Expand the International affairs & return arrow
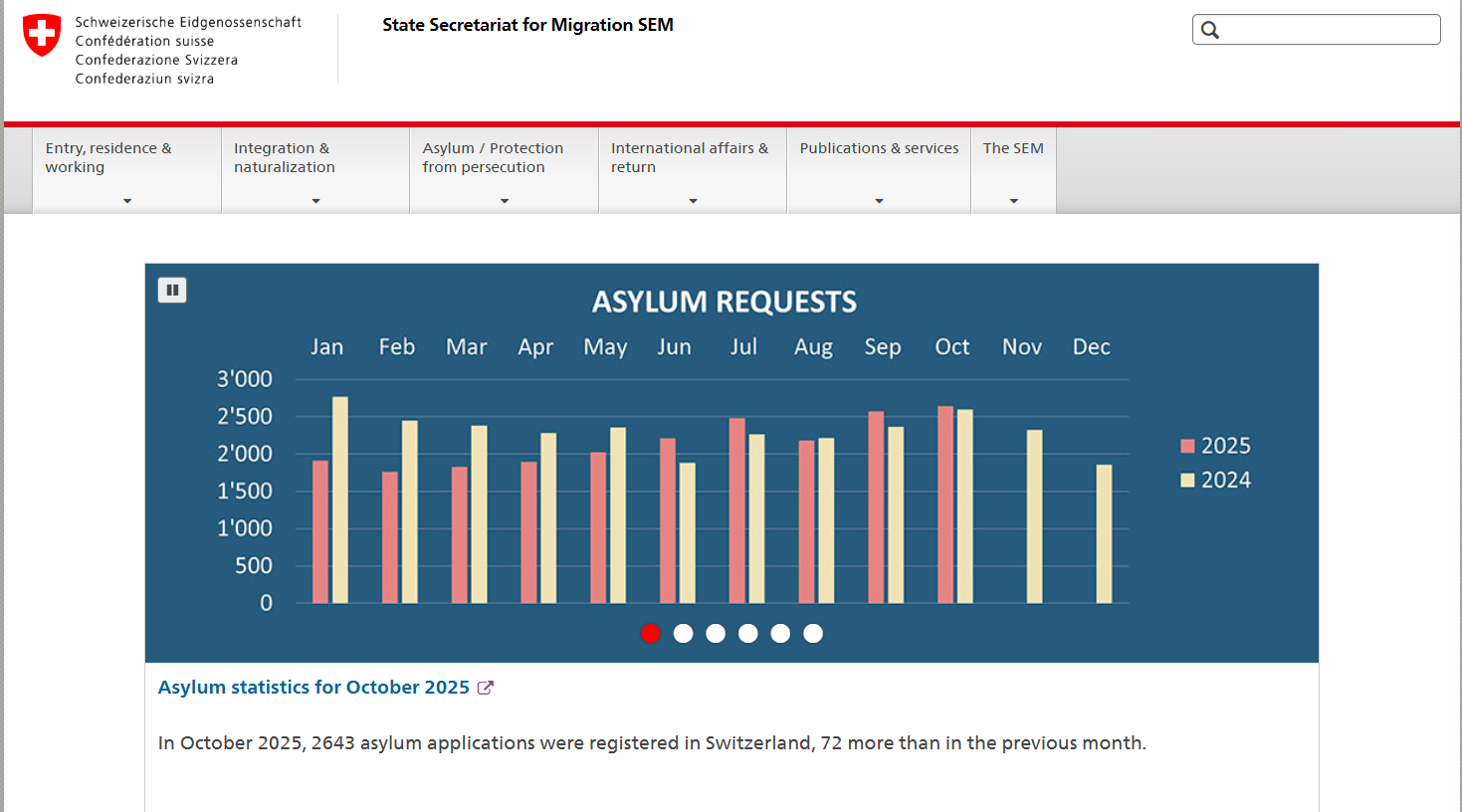This screenshot has height=812, width=1462. [693, 201]
